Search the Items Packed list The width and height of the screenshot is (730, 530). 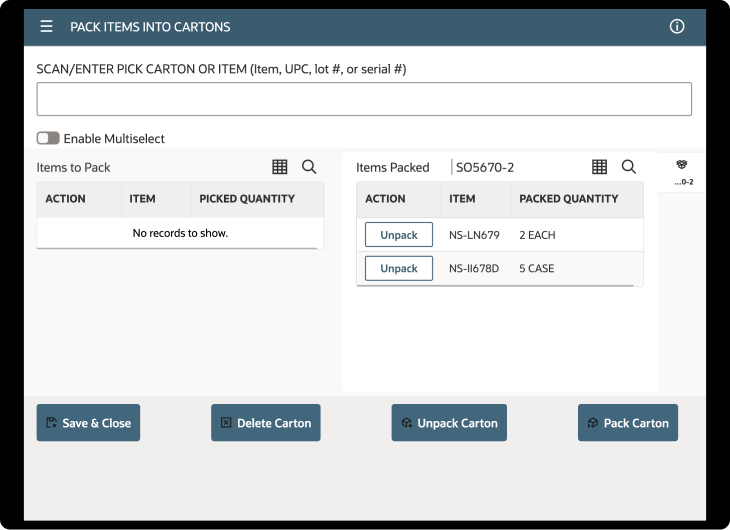[629, 167]
